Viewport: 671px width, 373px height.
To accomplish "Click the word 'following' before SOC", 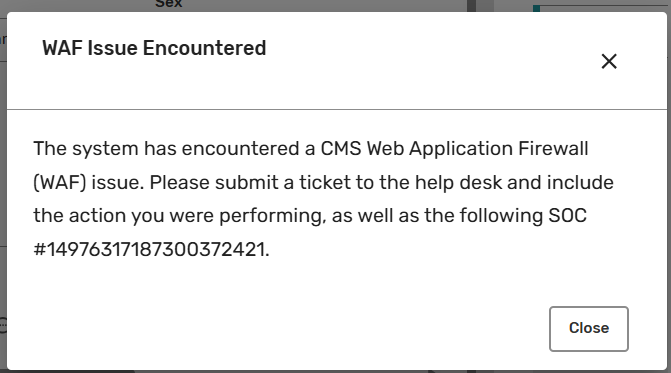I will click(x=502, y=216).
